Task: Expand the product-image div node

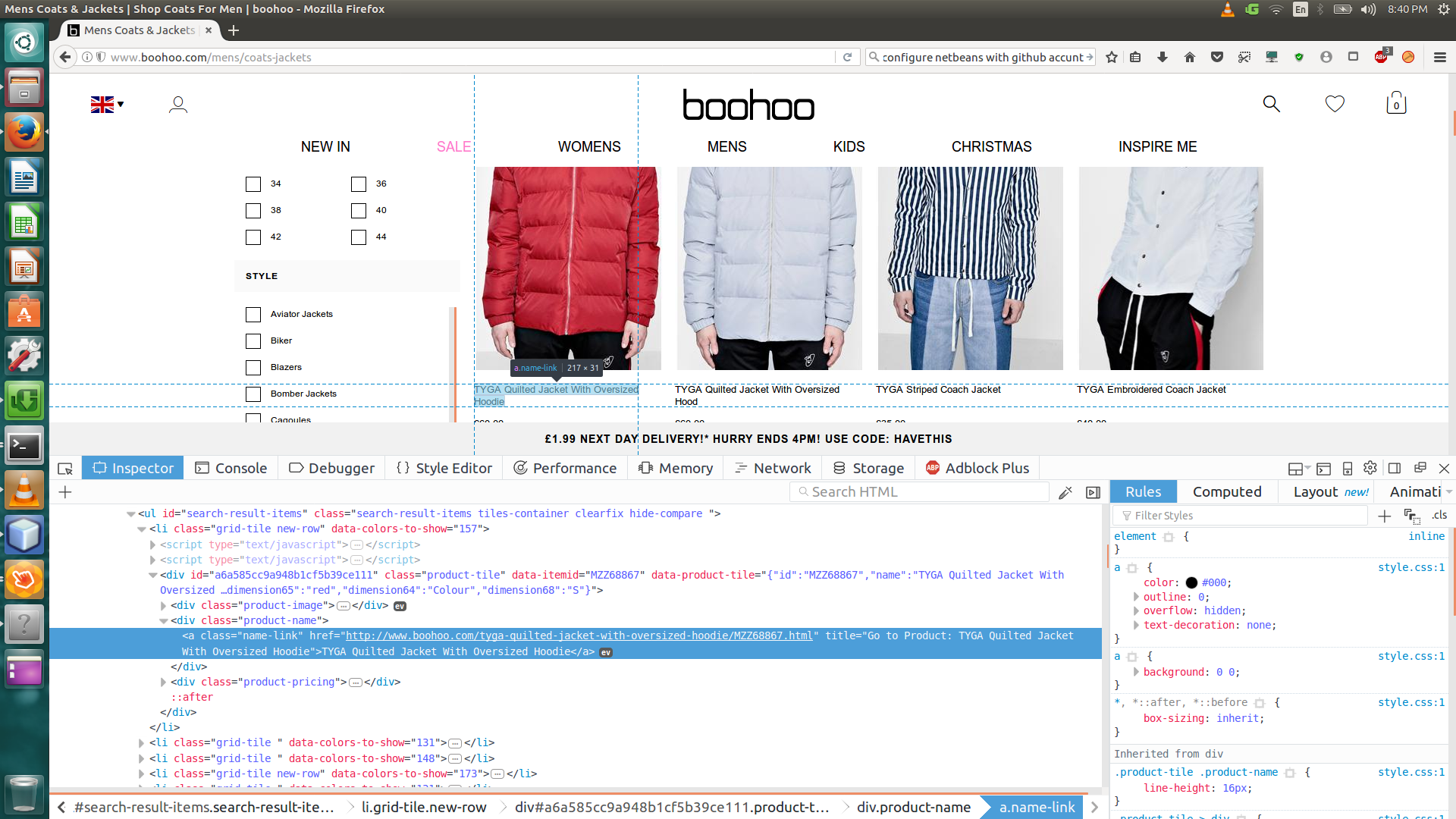Action: (x=164, y=606)
